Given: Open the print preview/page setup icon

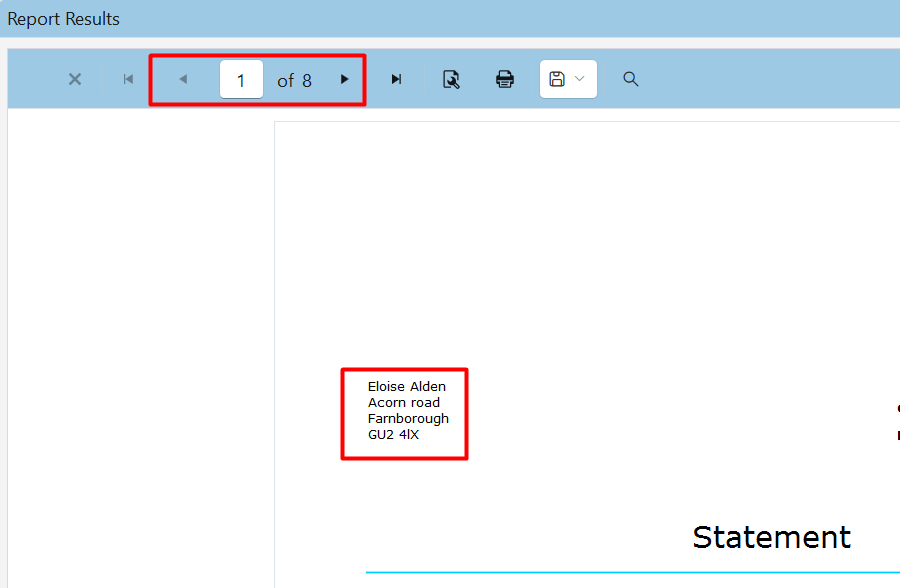Looking at the screenshot, I should pyautogui.click(x=451, y=79).
